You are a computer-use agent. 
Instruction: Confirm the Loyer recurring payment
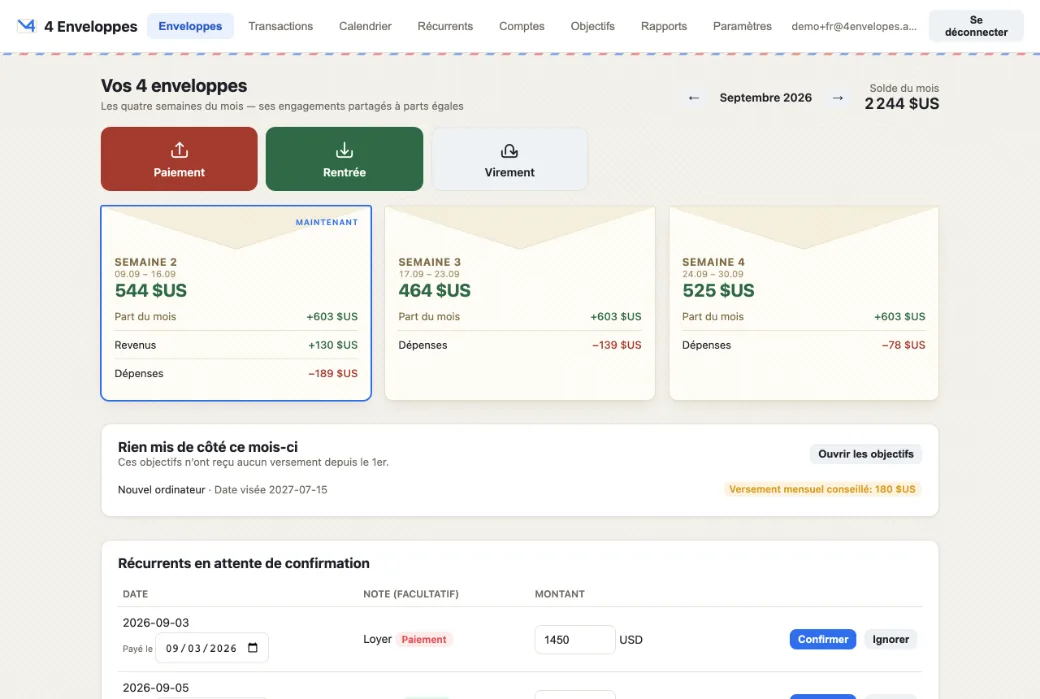822,639
